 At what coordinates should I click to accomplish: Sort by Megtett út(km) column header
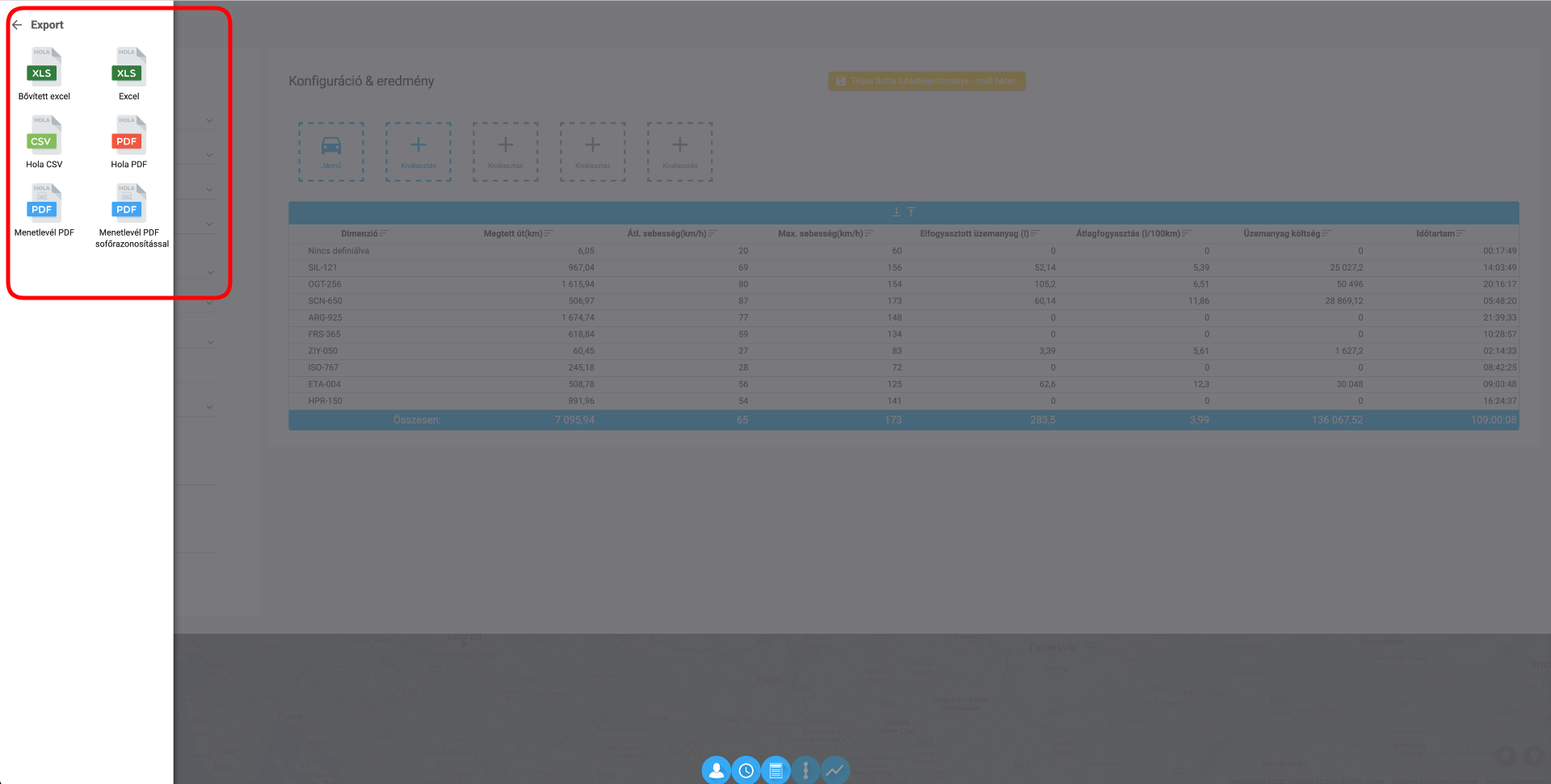[514, 233]
